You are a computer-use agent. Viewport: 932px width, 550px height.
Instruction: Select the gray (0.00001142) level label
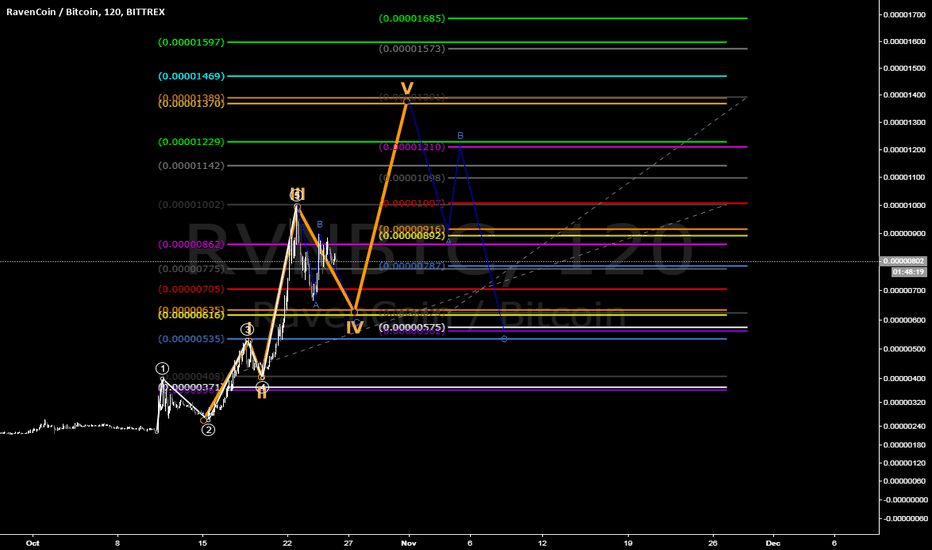pyautogui.click(x=191, y=166)
